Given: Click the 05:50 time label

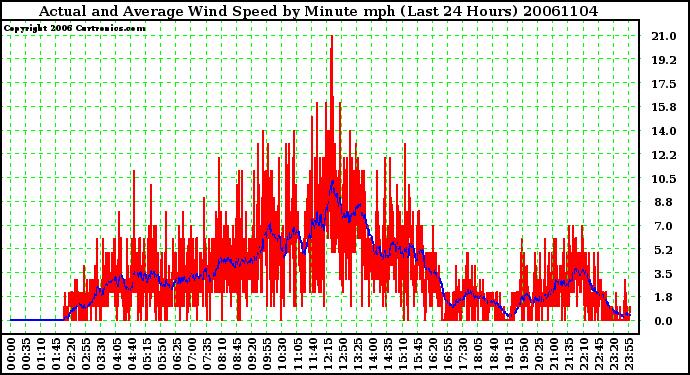Looking at the screenshot, I should tap(161, 354).
